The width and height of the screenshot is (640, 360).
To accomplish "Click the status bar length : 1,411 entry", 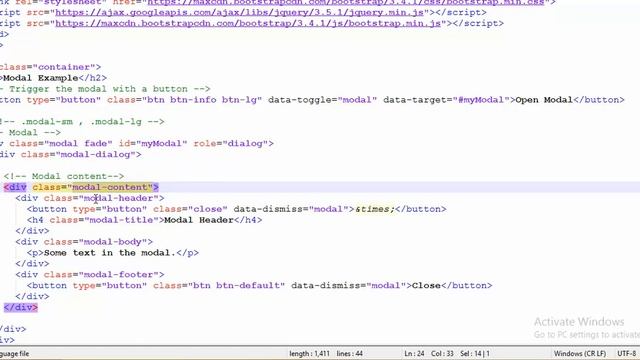I will (x=309, y=353).
